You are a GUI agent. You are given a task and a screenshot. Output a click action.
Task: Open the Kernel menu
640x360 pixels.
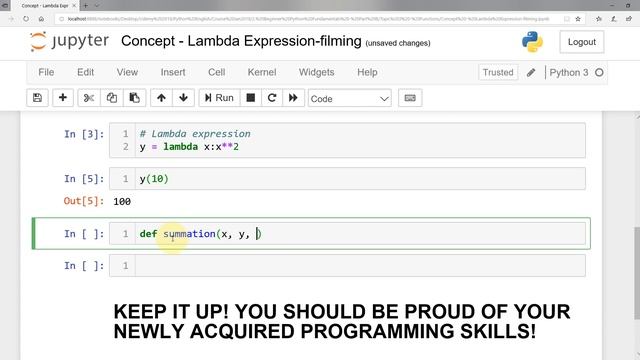point(262,72)
